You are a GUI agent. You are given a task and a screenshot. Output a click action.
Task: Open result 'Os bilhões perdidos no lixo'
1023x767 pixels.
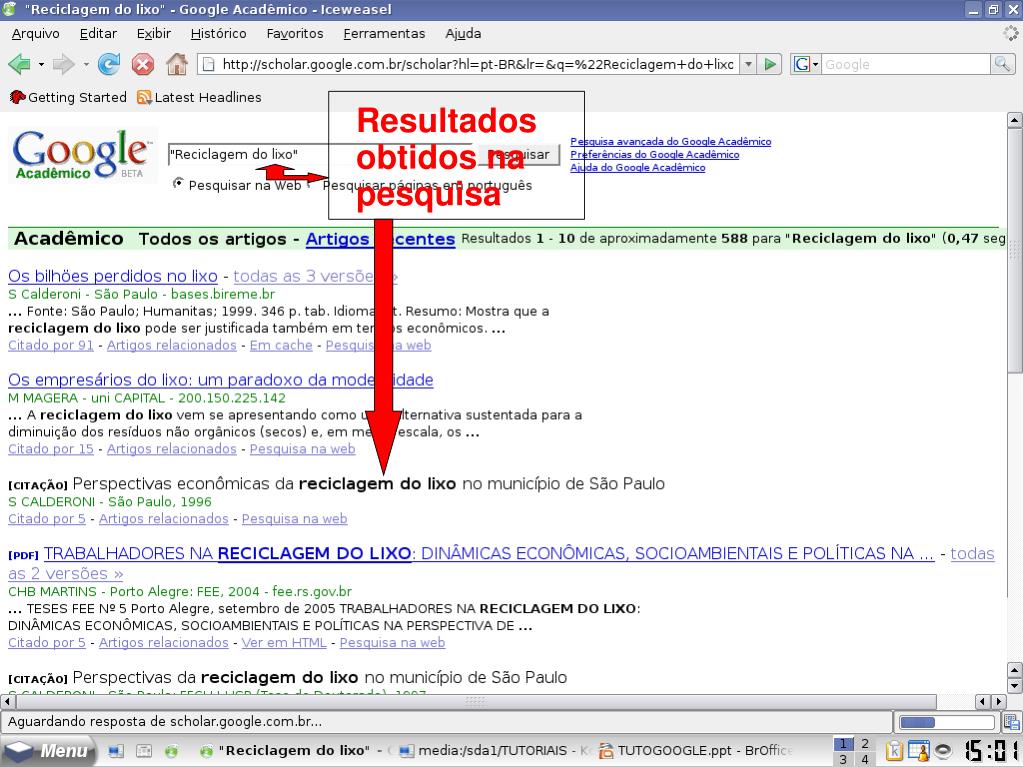(113, 276)
